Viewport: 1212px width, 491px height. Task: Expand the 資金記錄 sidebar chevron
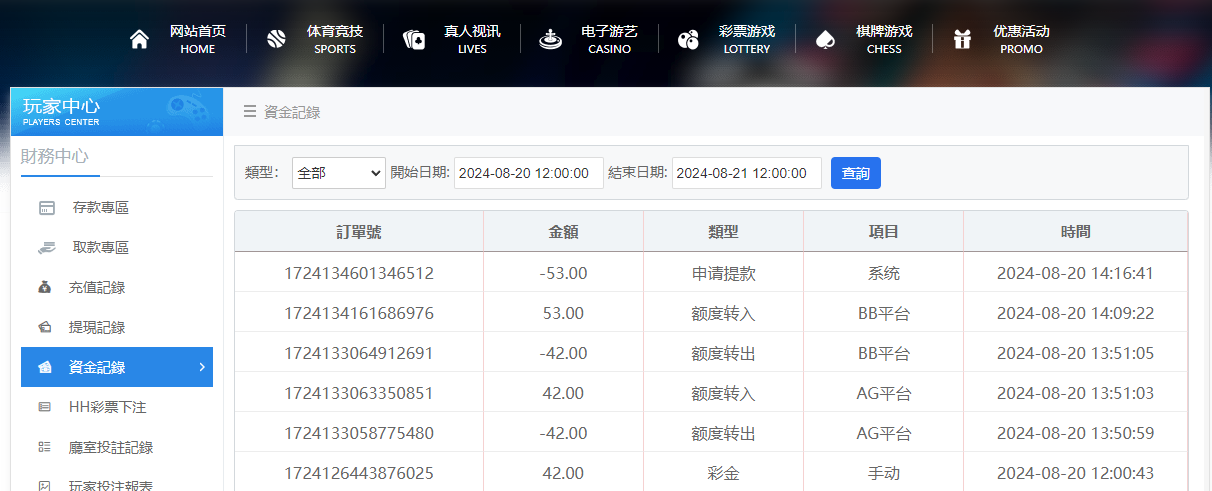tap(202, 367)
